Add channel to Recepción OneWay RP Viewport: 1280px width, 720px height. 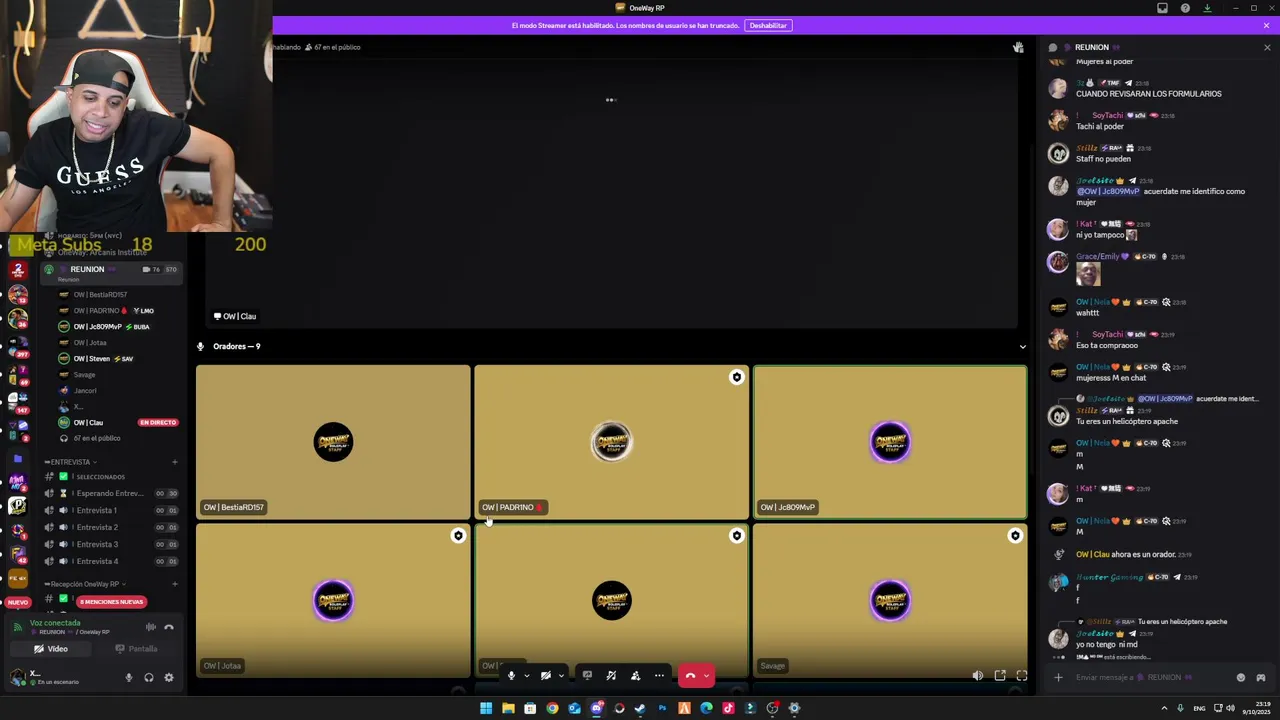pos(175,584)
